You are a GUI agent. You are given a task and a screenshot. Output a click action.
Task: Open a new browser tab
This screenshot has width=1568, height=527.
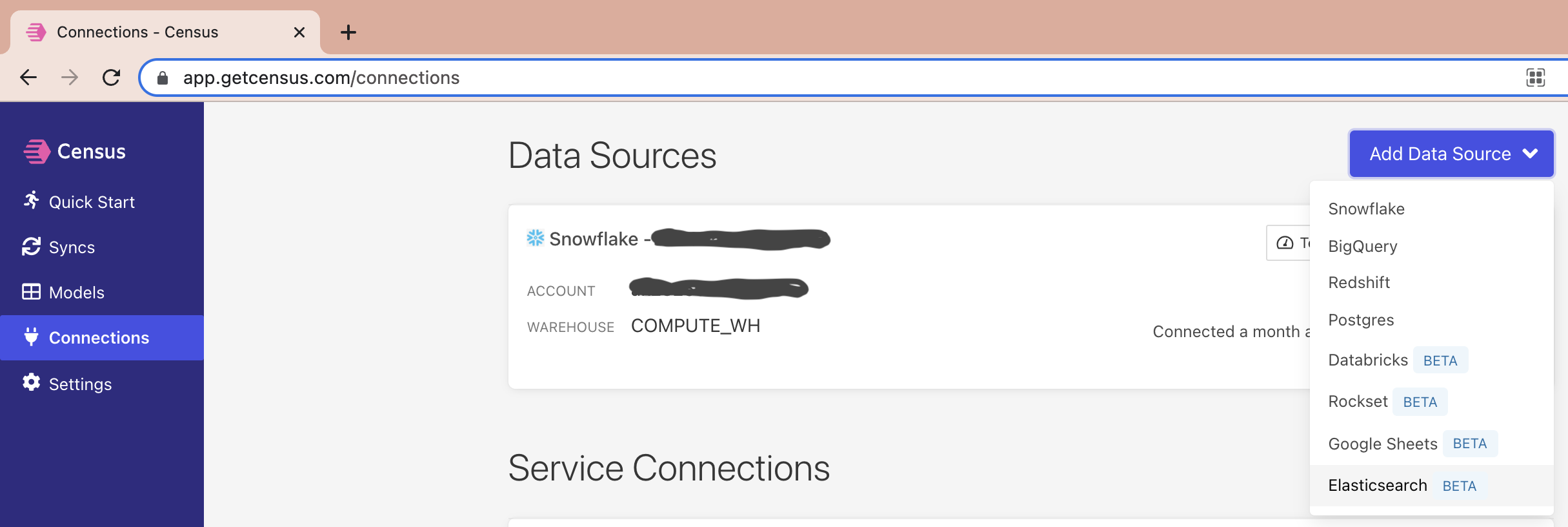(x=348, y=32)
